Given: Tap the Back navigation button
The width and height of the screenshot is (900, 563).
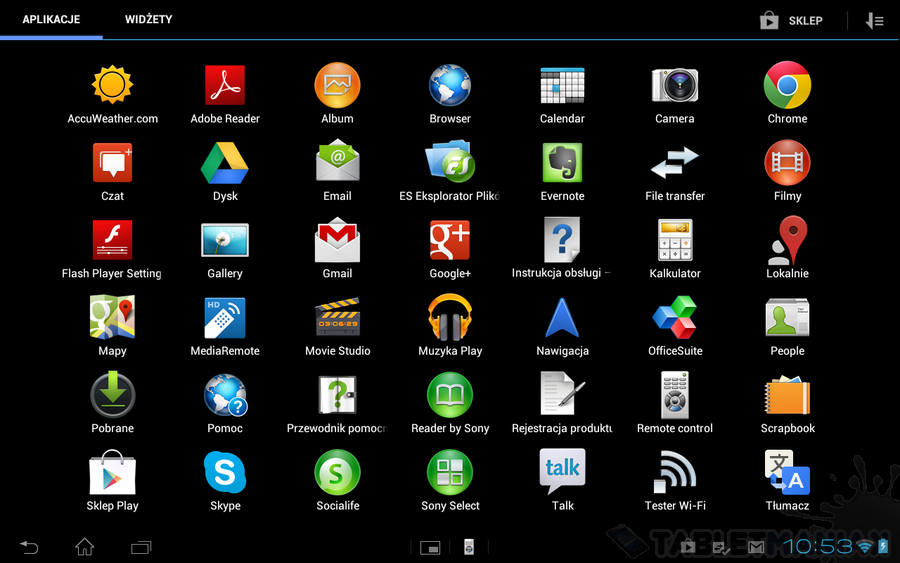Looking at the screenshot, I should coord(29,548).
